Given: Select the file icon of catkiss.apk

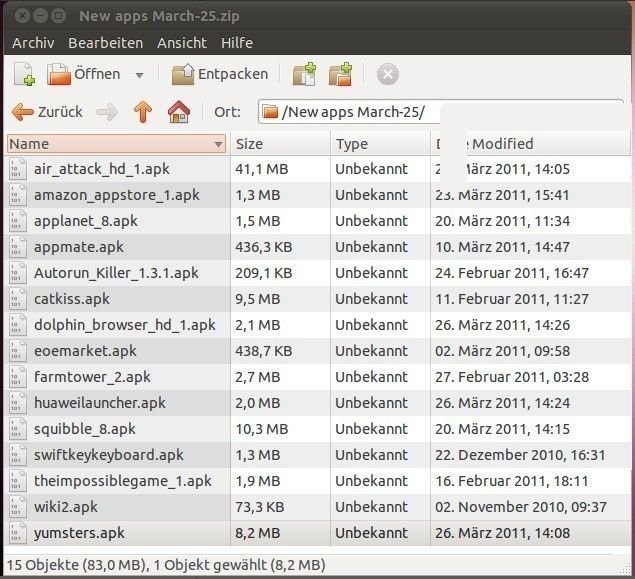Looking at the screenshot, I should coord(18,299).
